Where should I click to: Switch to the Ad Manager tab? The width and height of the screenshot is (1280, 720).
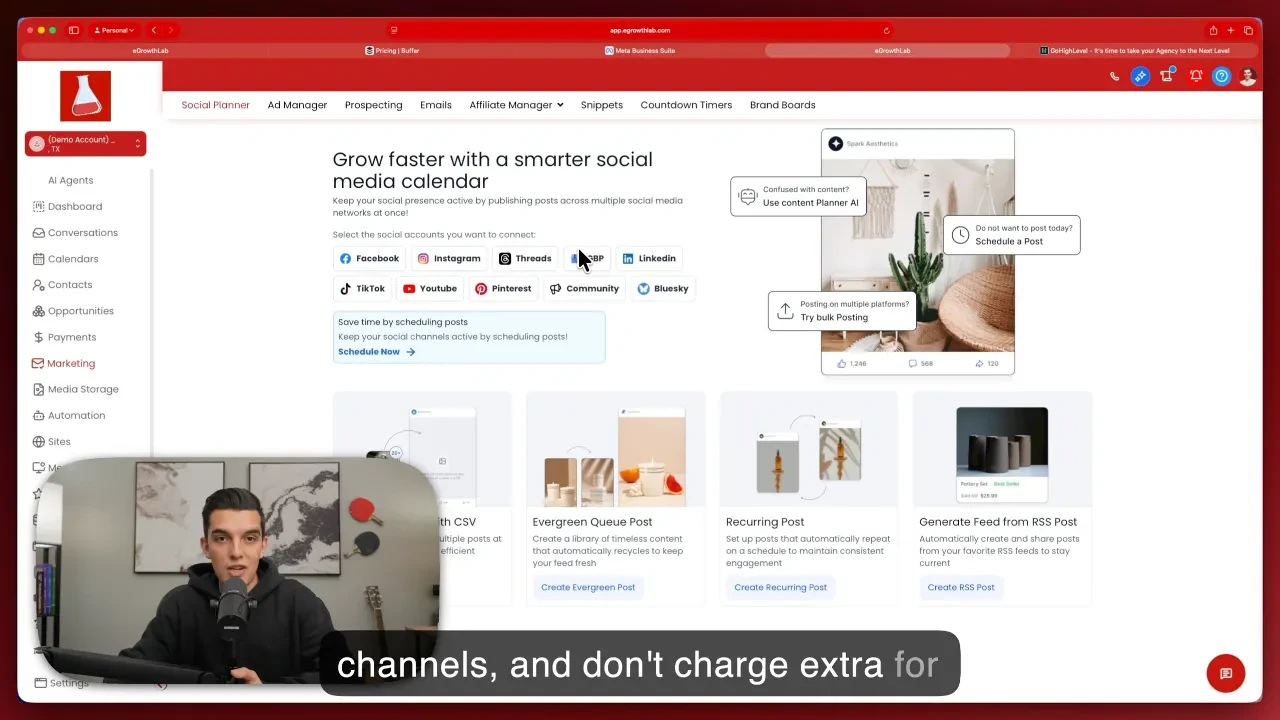click(x=297, y=105)
